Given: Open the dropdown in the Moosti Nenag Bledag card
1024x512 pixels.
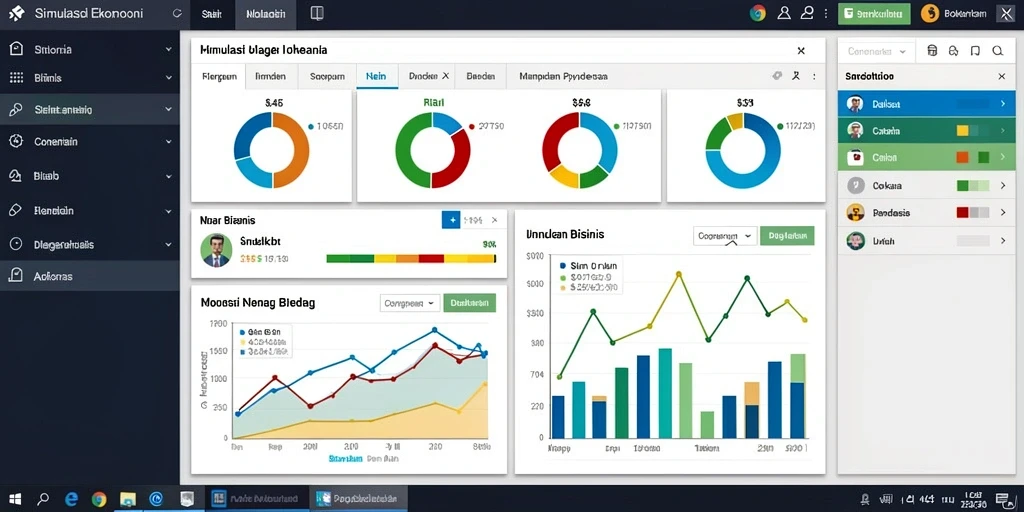Looking at the screenshot, I should tap(410, 303).
